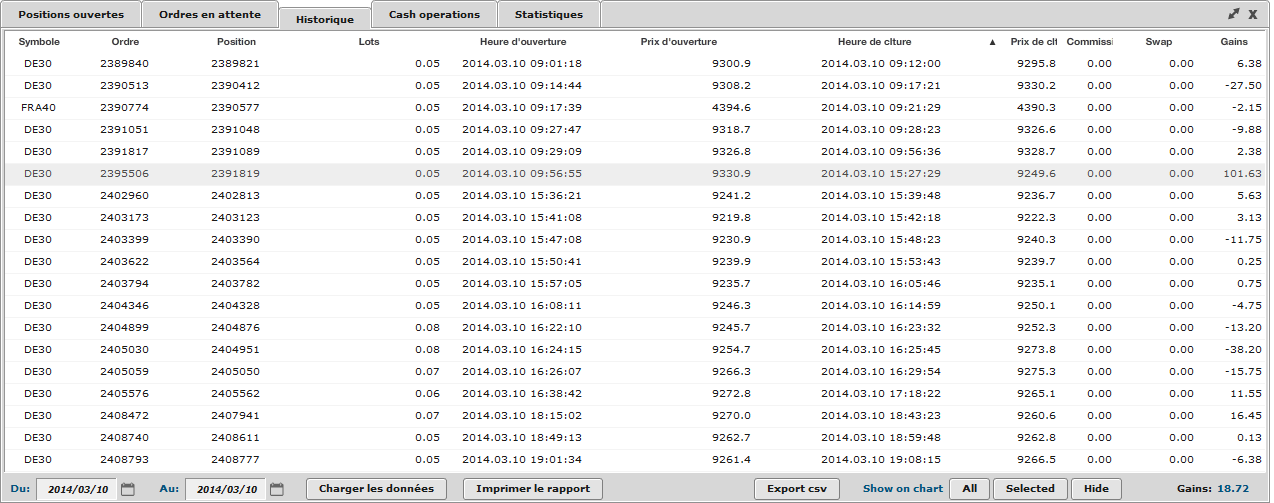Switch to the Ordres en attente tab

(x=210, y=14)
